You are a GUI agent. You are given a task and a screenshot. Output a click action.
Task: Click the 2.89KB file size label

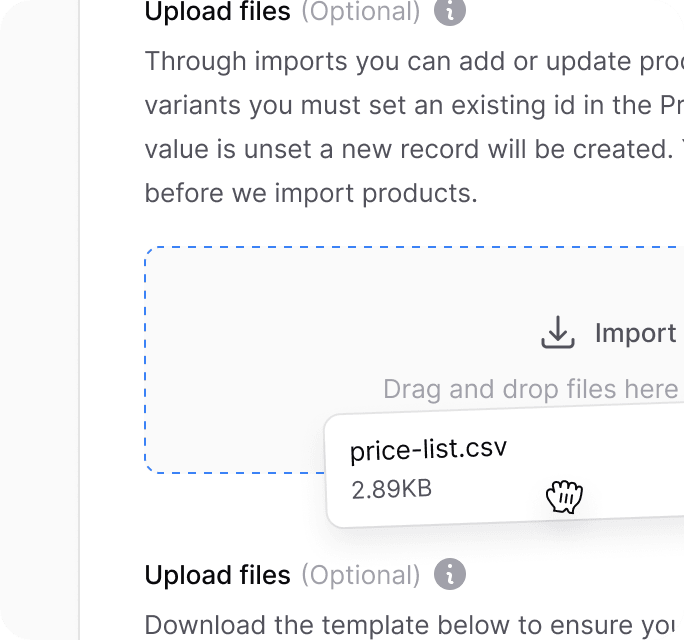(x=392, y=489)
